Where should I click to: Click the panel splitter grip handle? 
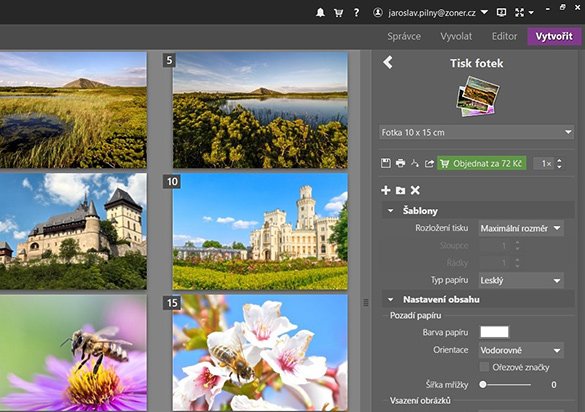click(x=366, y=302)
